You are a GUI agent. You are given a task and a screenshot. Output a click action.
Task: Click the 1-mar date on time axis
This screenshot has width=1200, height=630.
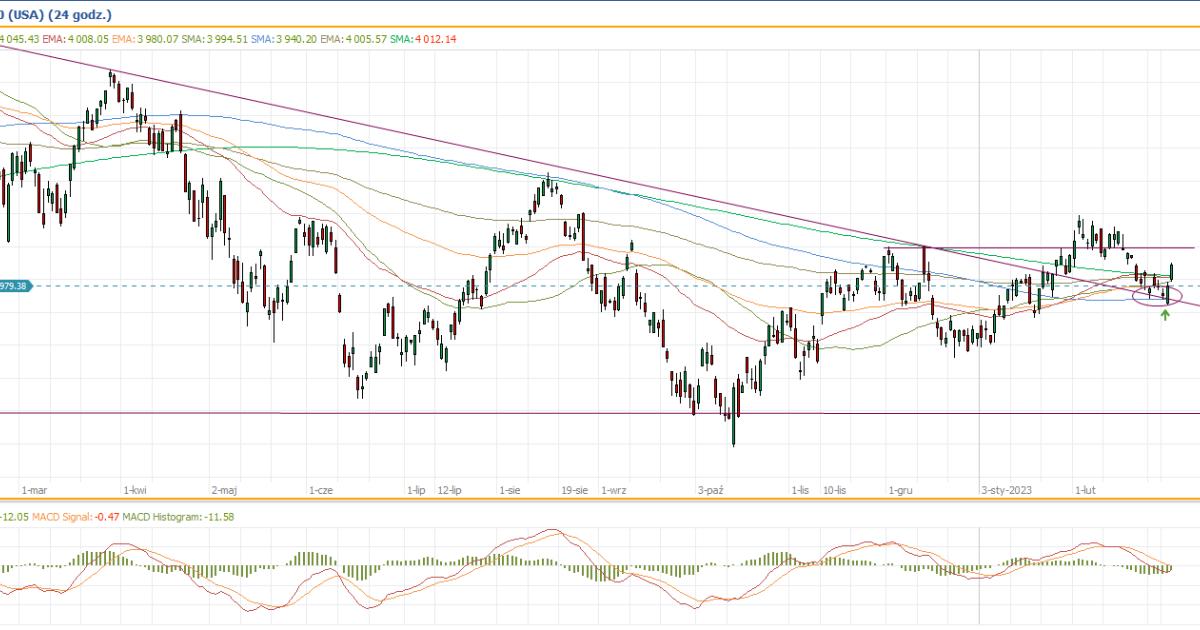[35, 491]
